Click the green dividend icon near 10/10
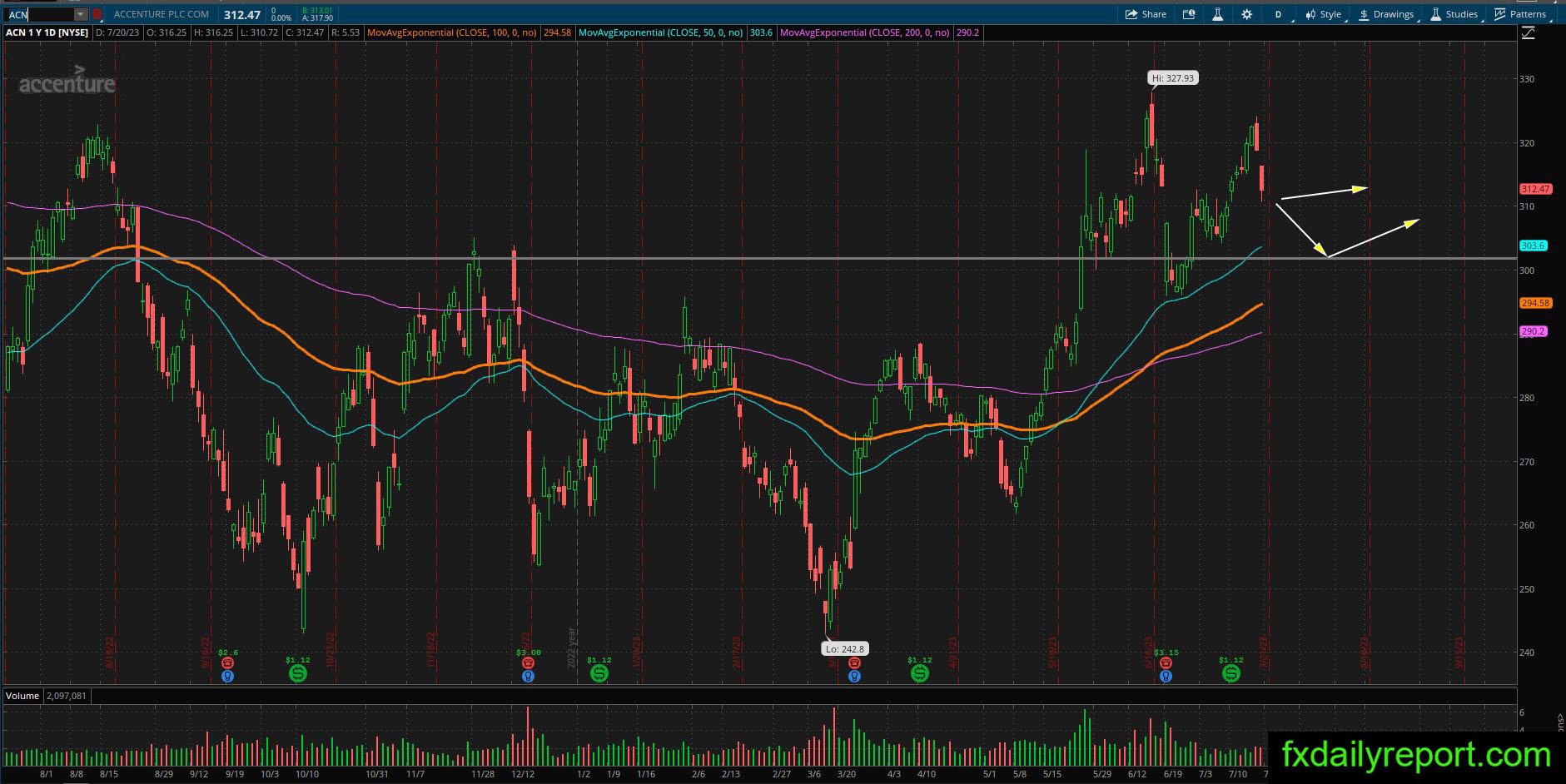1566x784 pixels. pos(297,673)
